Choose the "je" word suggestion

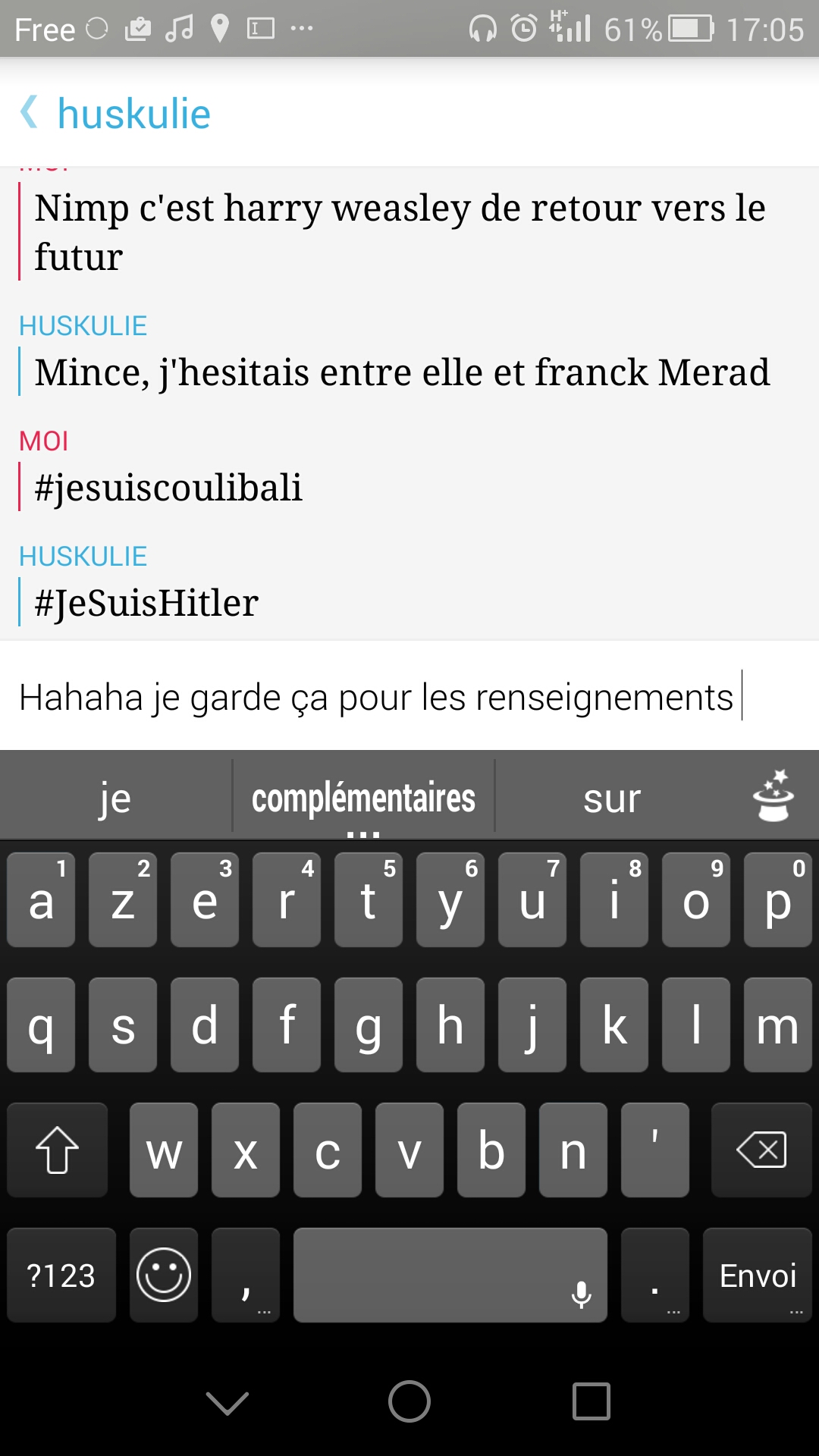tap(115, 799)
